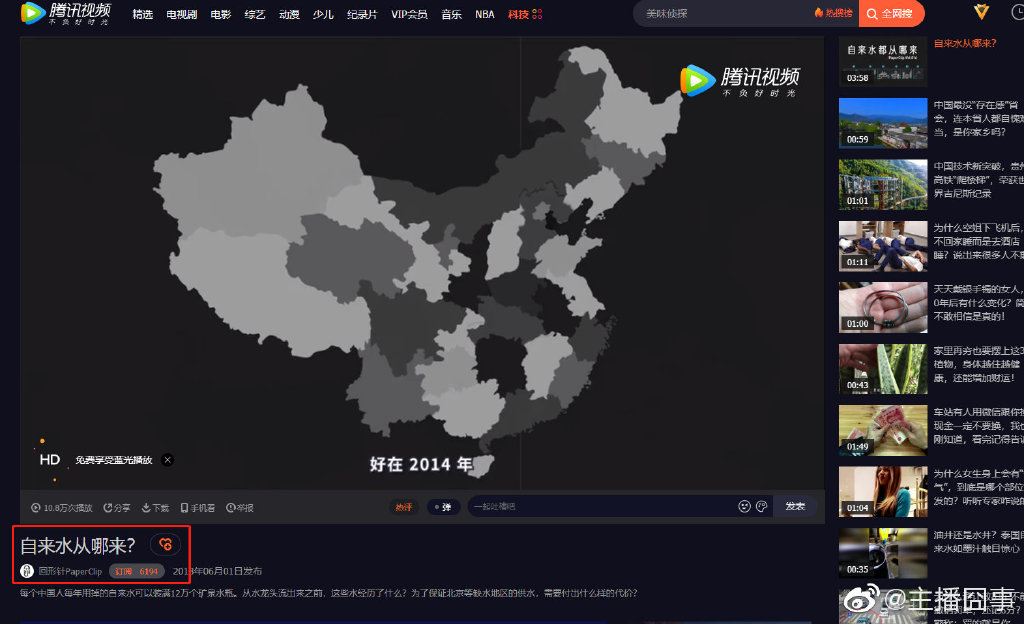The width and height of the screenshot is (1024, 624).
Task: Open watch history via the clock icon
Action: tap(1018, 14)
